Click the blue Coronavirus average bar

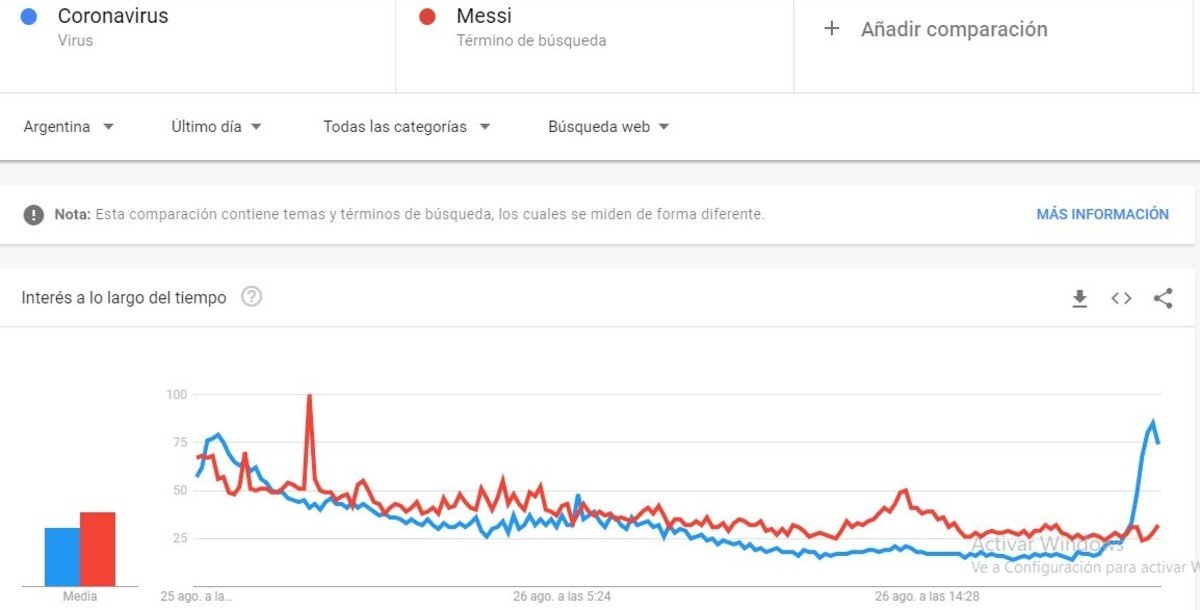(x=62, y=557)
